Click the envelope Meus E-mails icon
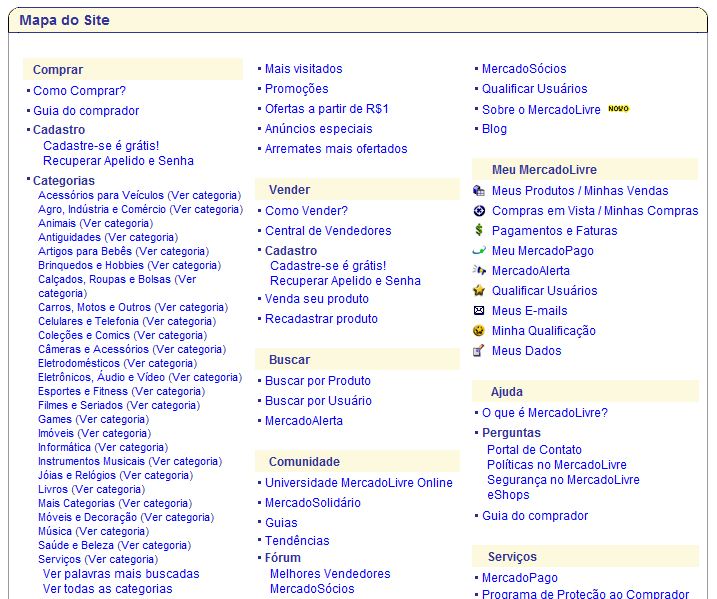This screenshot has width=717, height=599. point(479,311)
